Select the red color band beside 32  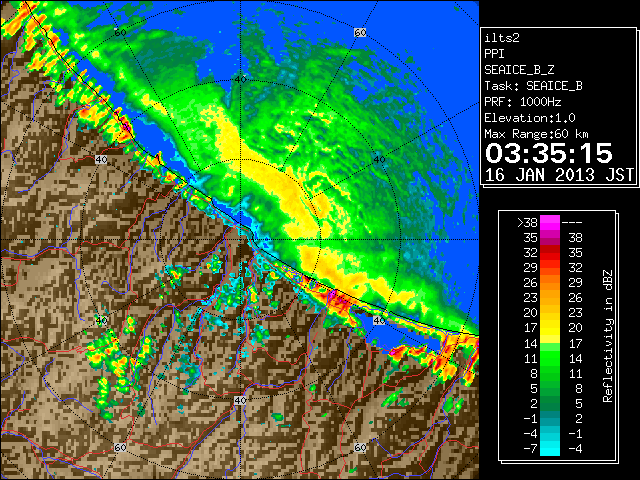(550, 253)
